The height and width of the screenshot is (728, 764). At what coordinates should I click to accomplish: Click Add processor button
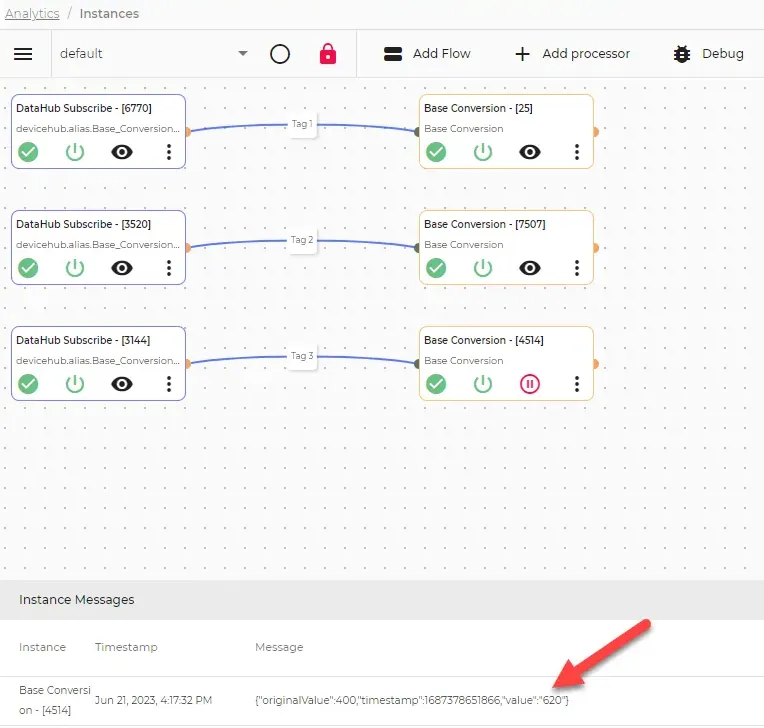[573, 54]
